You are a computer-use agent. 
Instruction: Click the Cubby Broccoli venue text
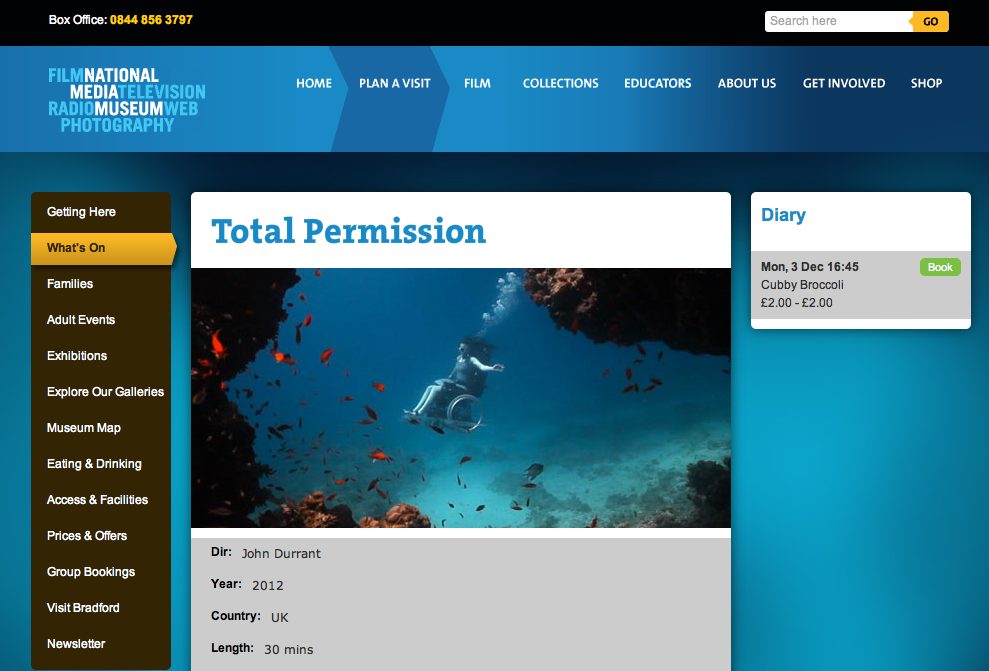coord(802,284)
